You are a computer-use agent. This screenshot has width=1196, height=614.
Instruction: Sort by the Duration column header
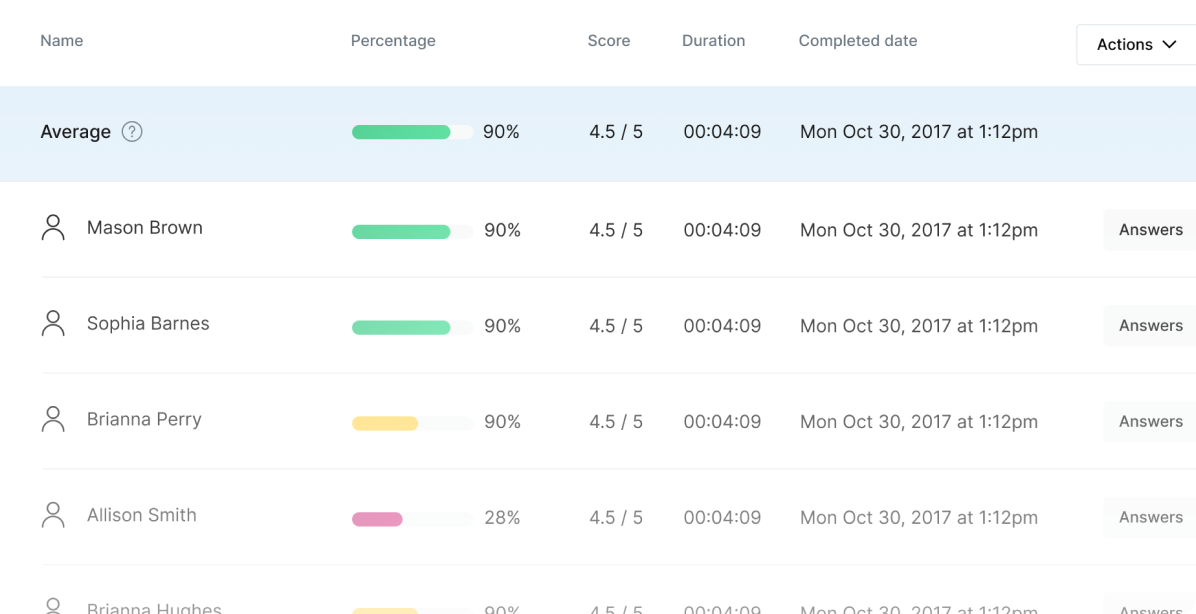coord(713,41)
